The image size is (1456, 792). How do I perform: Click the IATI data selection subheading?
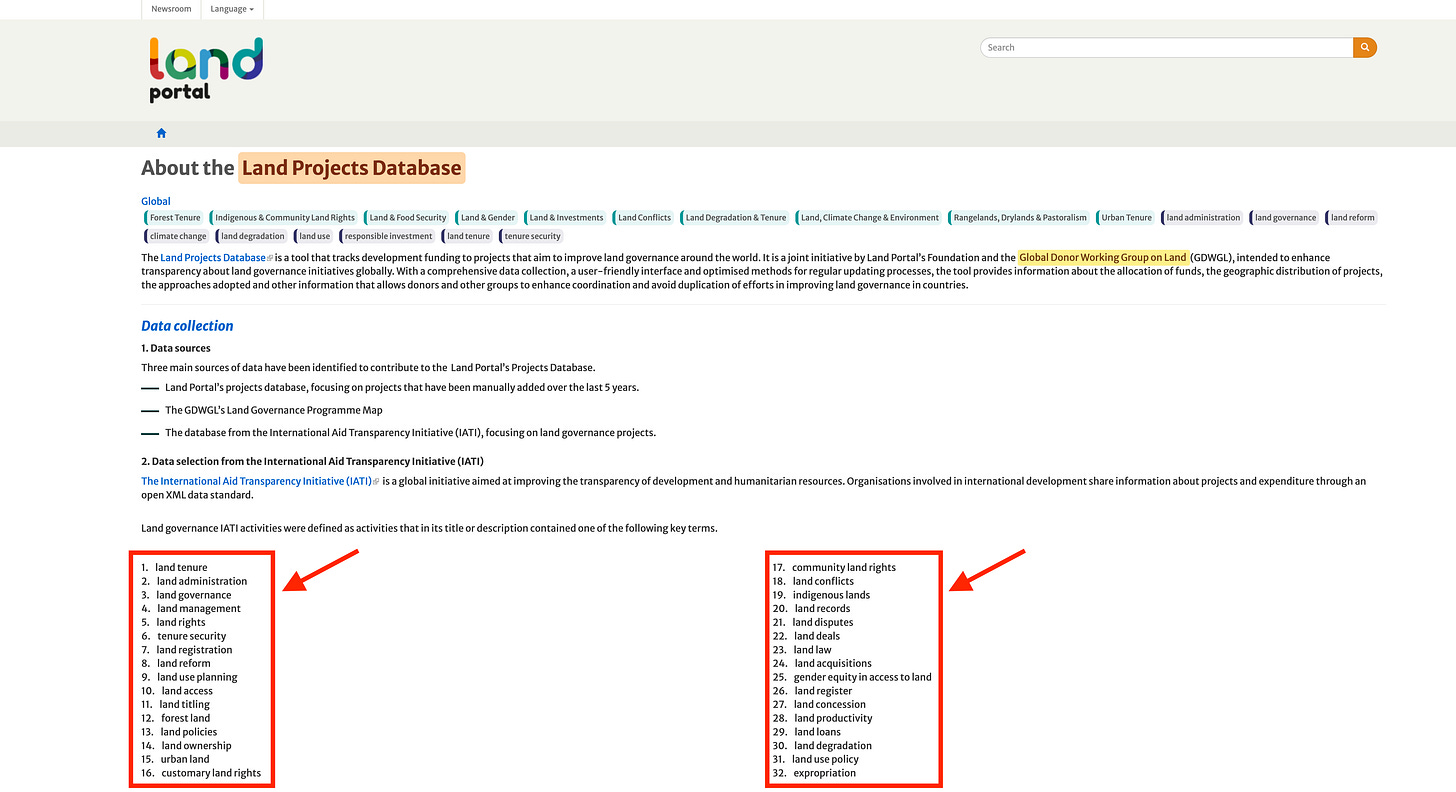[x=312, y=461]
